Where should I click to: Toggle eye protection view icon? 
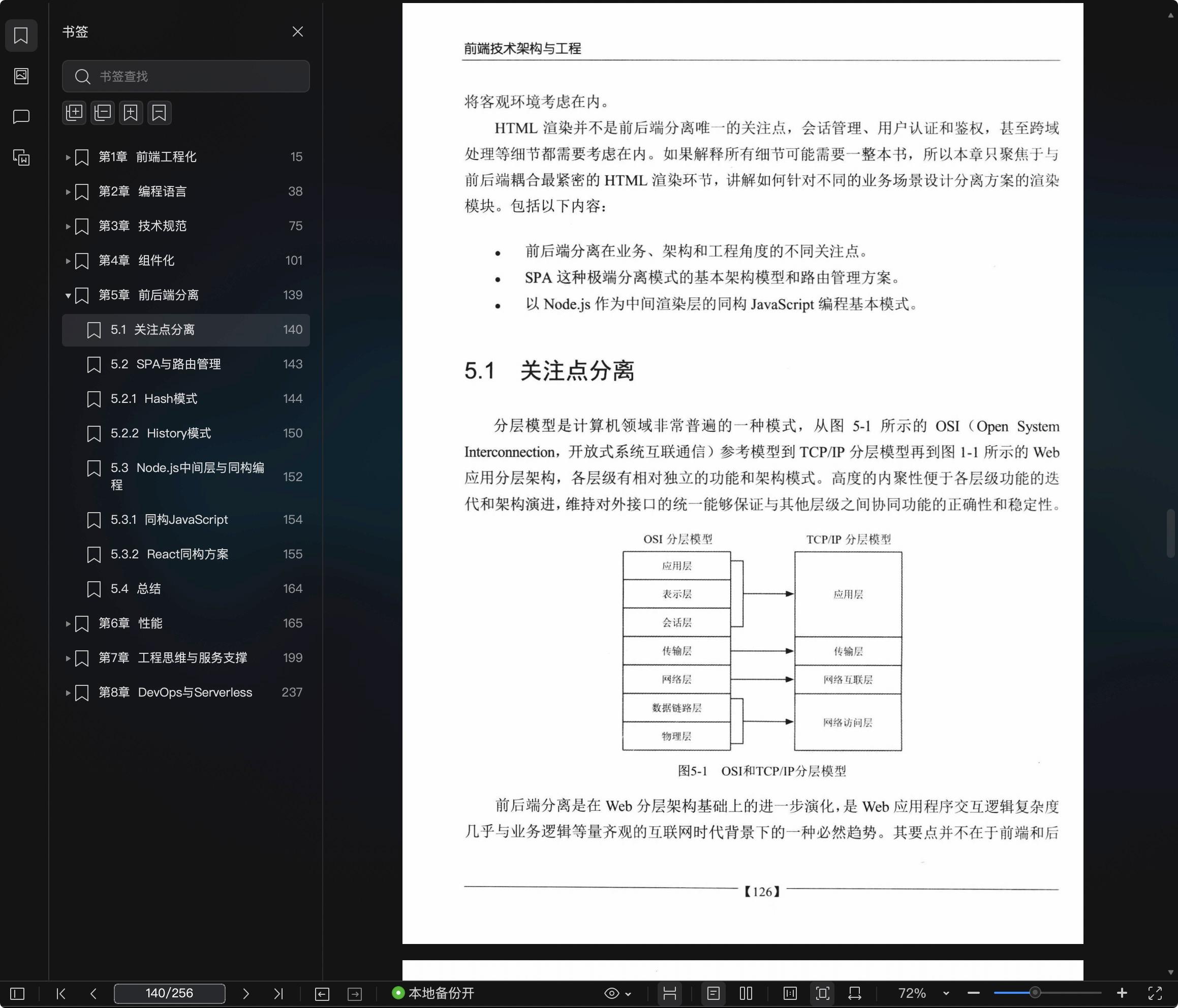coord(611,993)
